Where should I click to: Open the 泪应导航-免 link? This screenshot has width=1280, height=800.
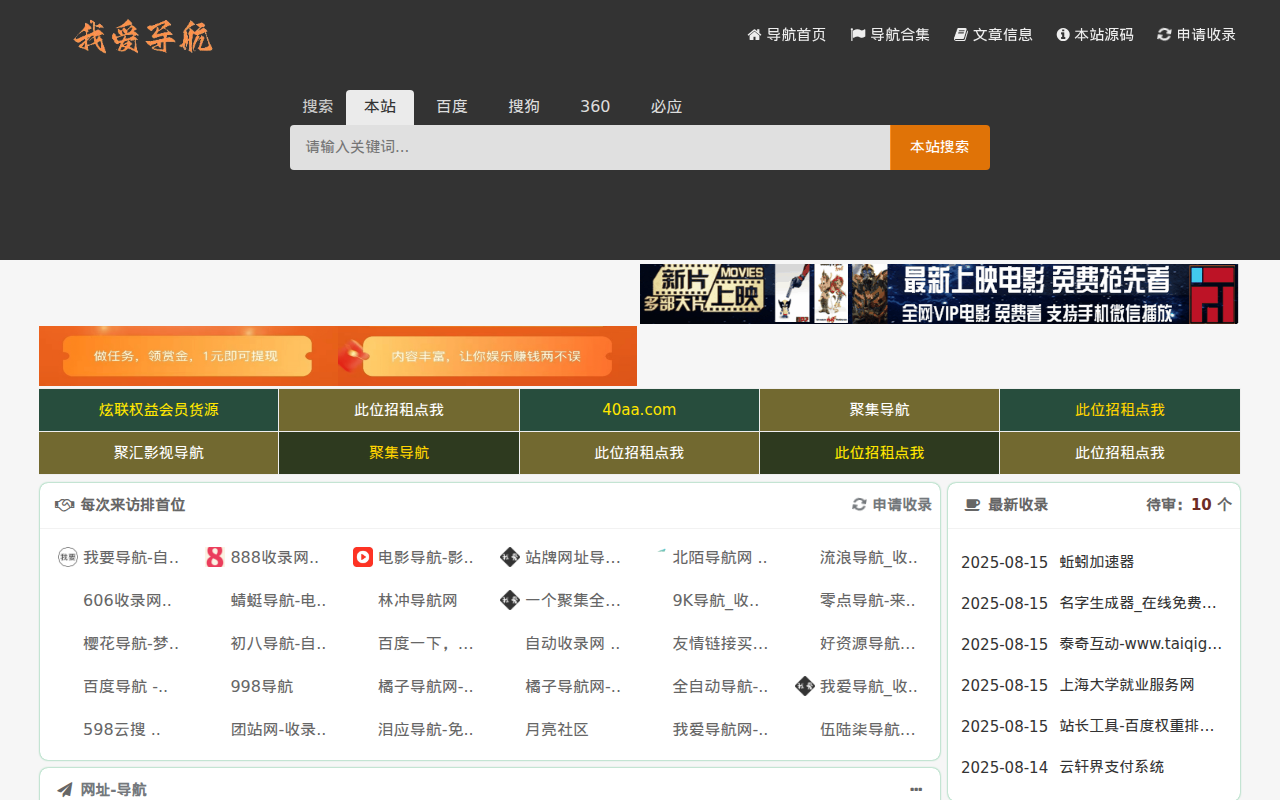(x=426, y=729)
